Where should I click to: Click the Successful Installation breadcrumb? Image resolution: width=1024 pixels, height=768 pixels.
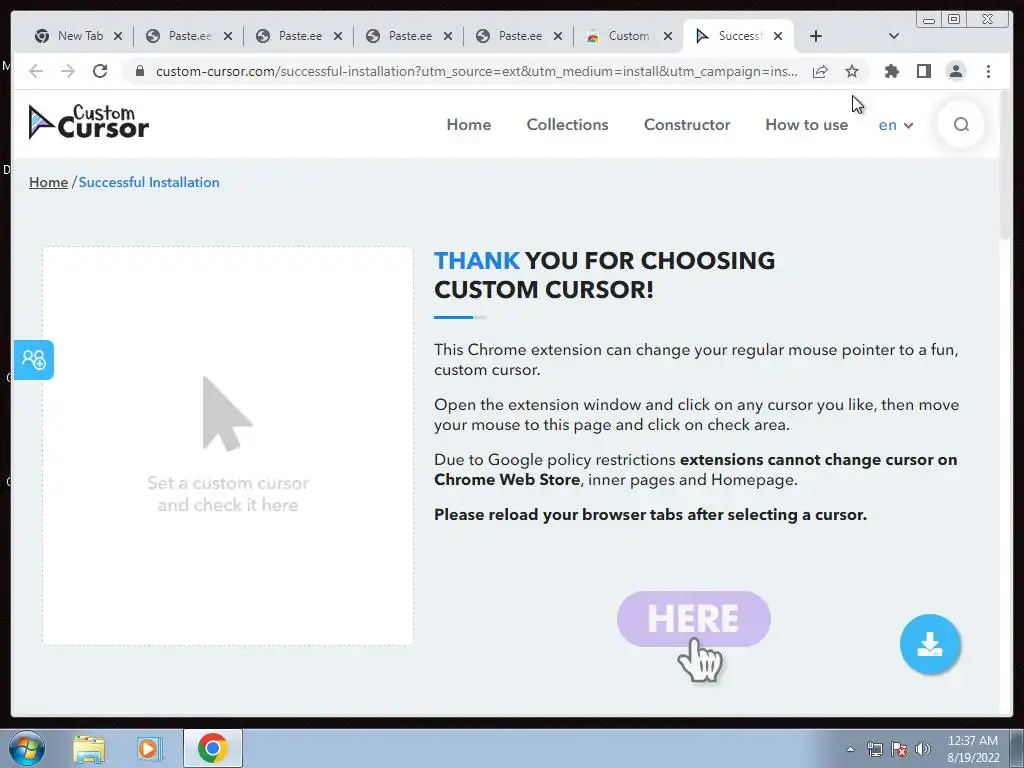pyautogui.click(x=149, y=182)
